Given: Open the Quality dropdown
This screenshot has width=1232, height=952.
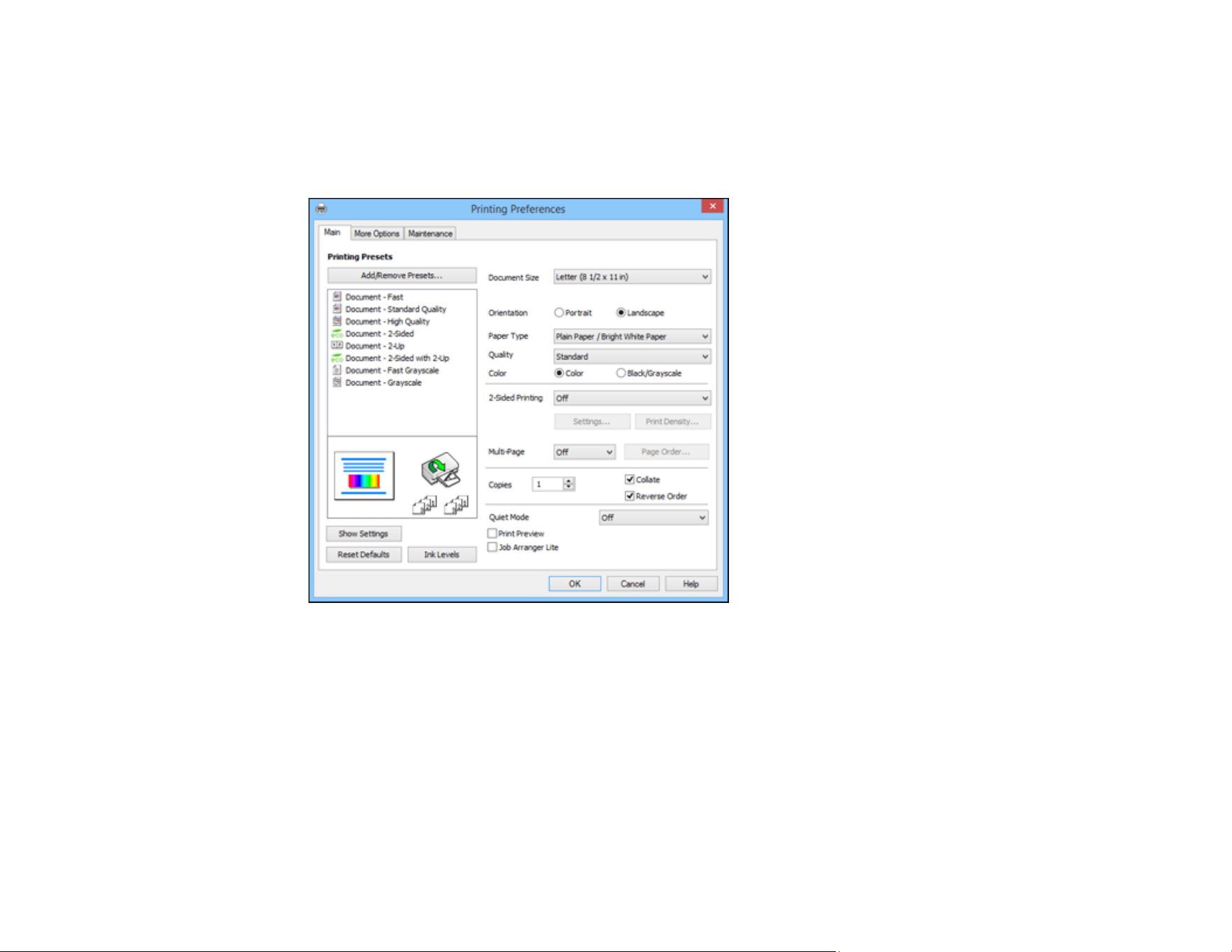Looking at the screenshot, I should pyautogui.click(x=632, y=356).
